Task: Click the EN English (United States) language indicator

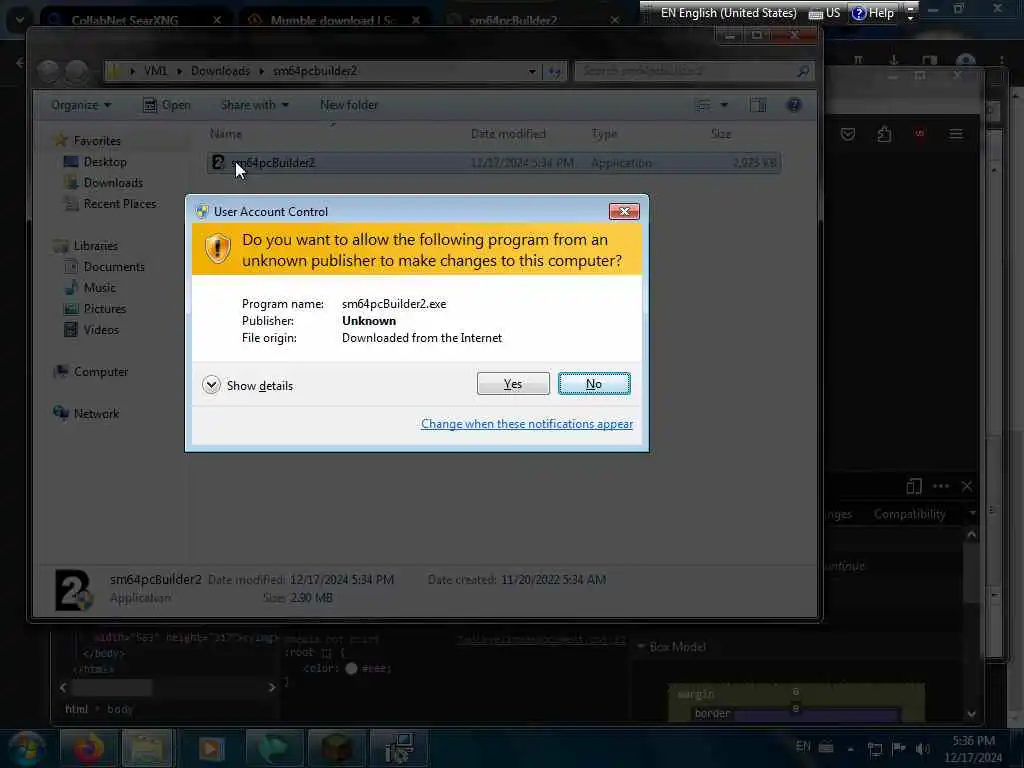Action: click(728, 12)
